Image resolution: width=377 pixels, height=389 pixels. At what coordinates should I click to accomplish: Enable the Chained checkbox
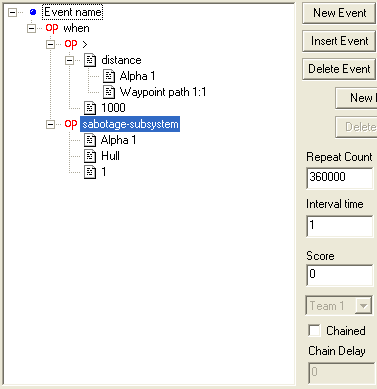(314, 331)
